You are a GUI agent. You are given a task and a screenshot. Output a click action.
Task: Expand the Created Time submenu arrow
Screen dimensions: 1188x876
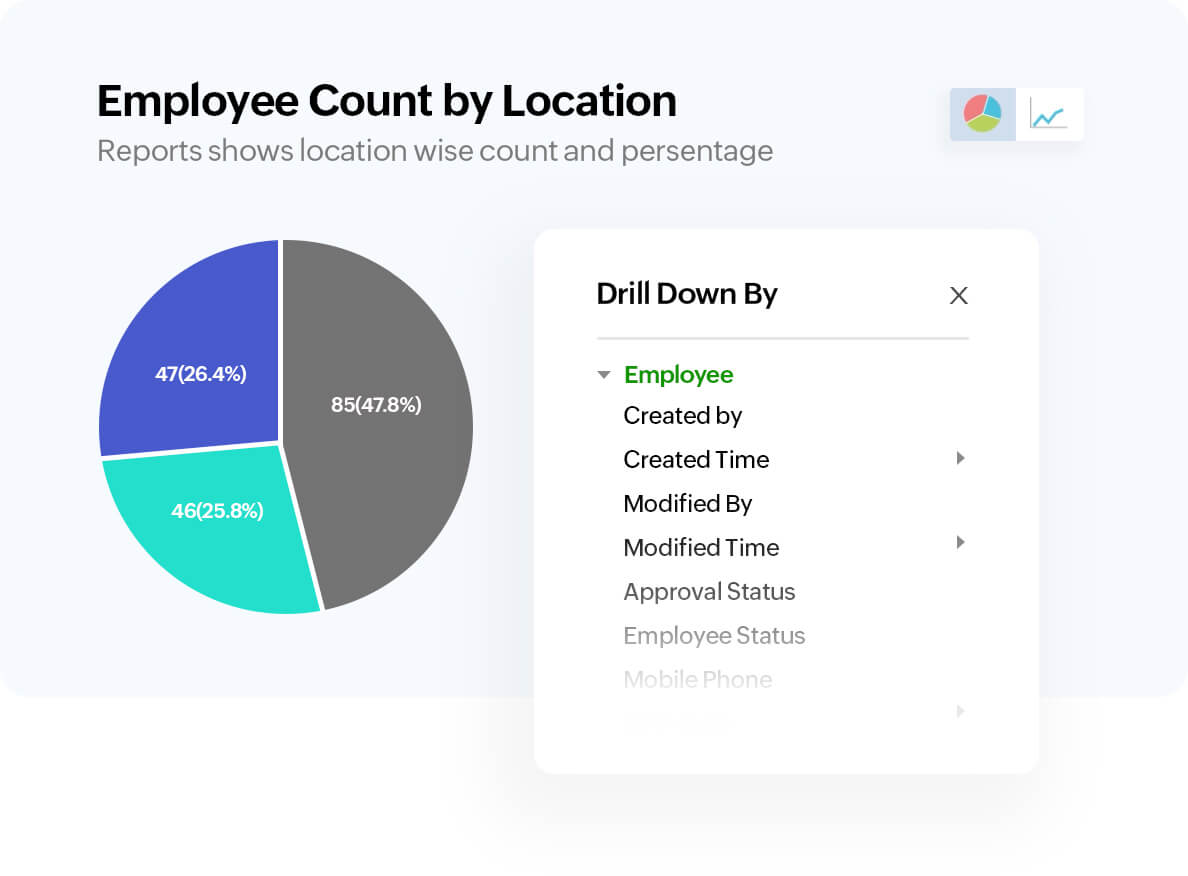(x=960, y=458)
